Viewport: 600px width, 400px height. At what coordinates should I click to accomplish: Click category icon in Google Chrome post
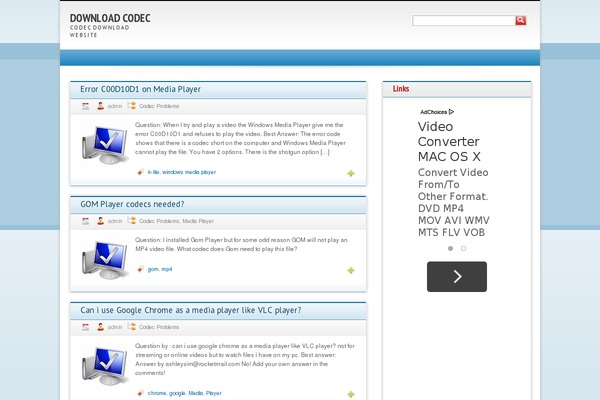tap(132, 327)
